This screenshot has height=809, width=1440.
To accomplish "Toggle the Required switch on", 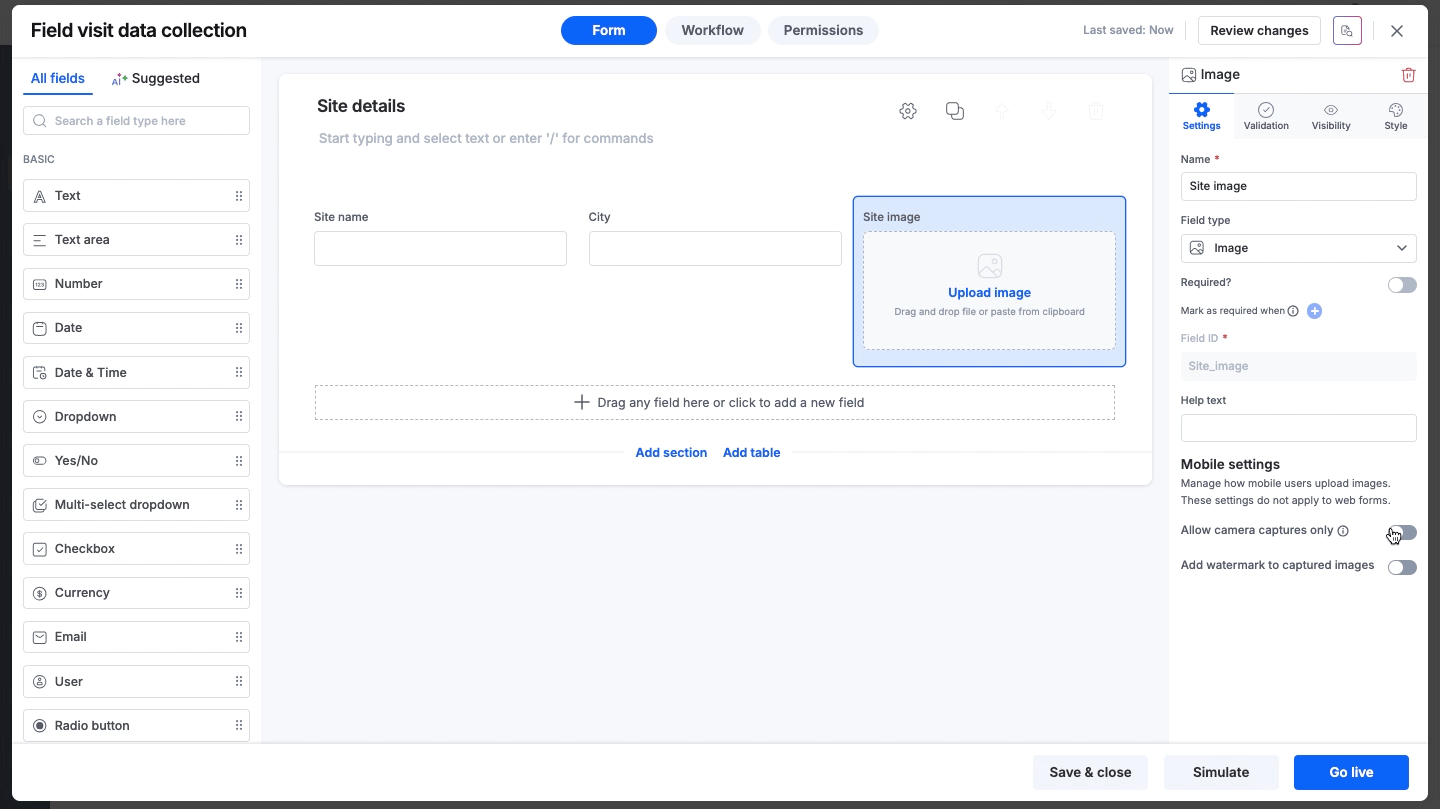I will pyautogui.click(x=1401, y=285).
